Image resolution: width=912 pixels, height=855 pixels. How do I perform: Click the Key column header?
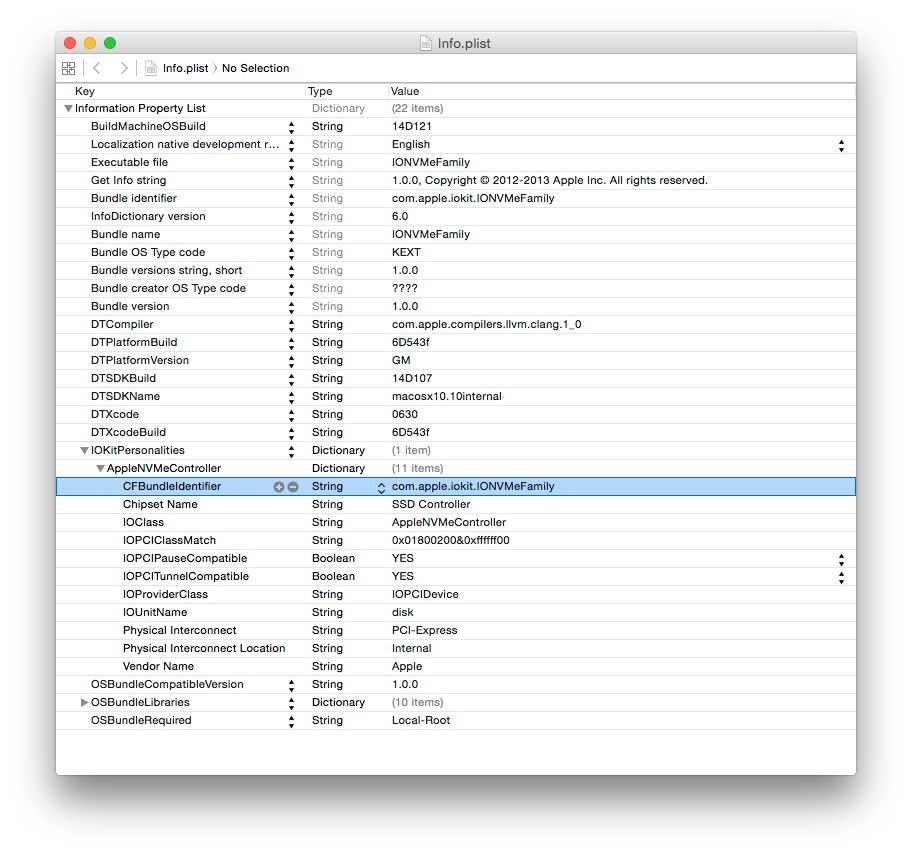tap(85, 91)
